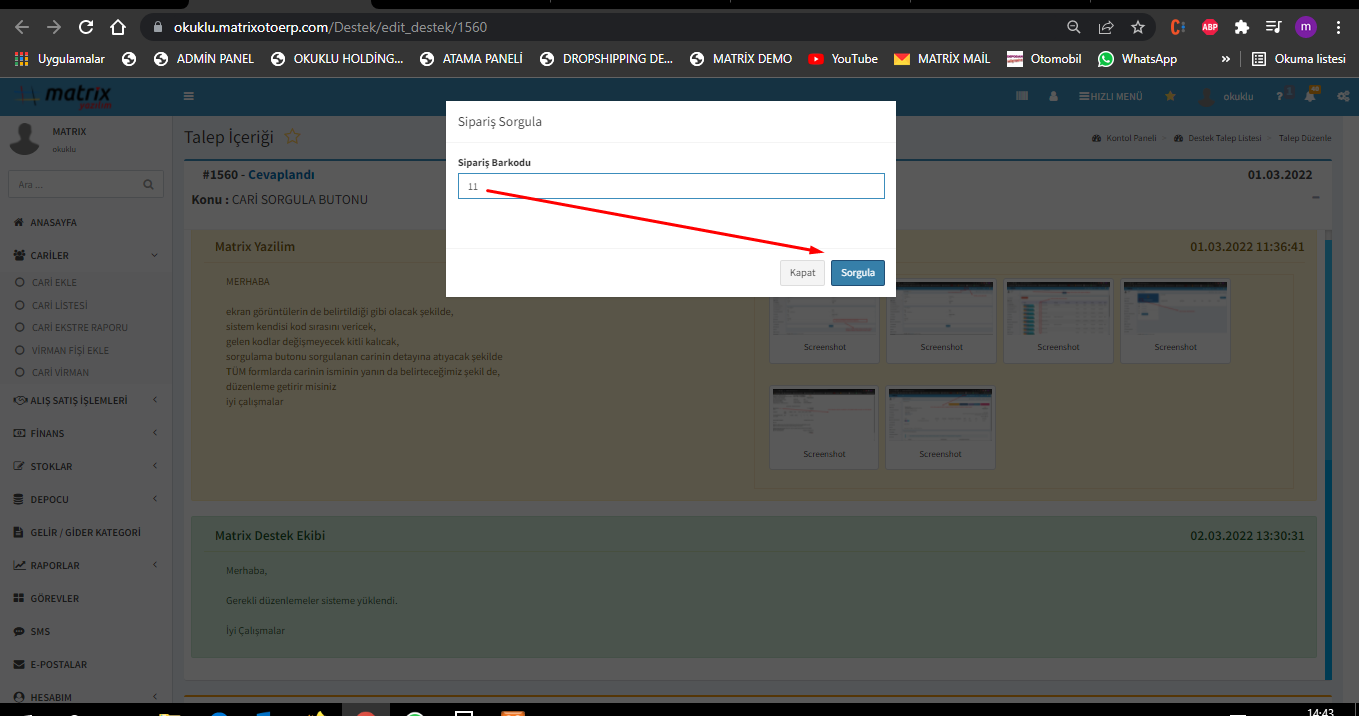Viewport: 1359px width, 716px height.
Task: Click the help question mark icon
Action: point(1279,96)
